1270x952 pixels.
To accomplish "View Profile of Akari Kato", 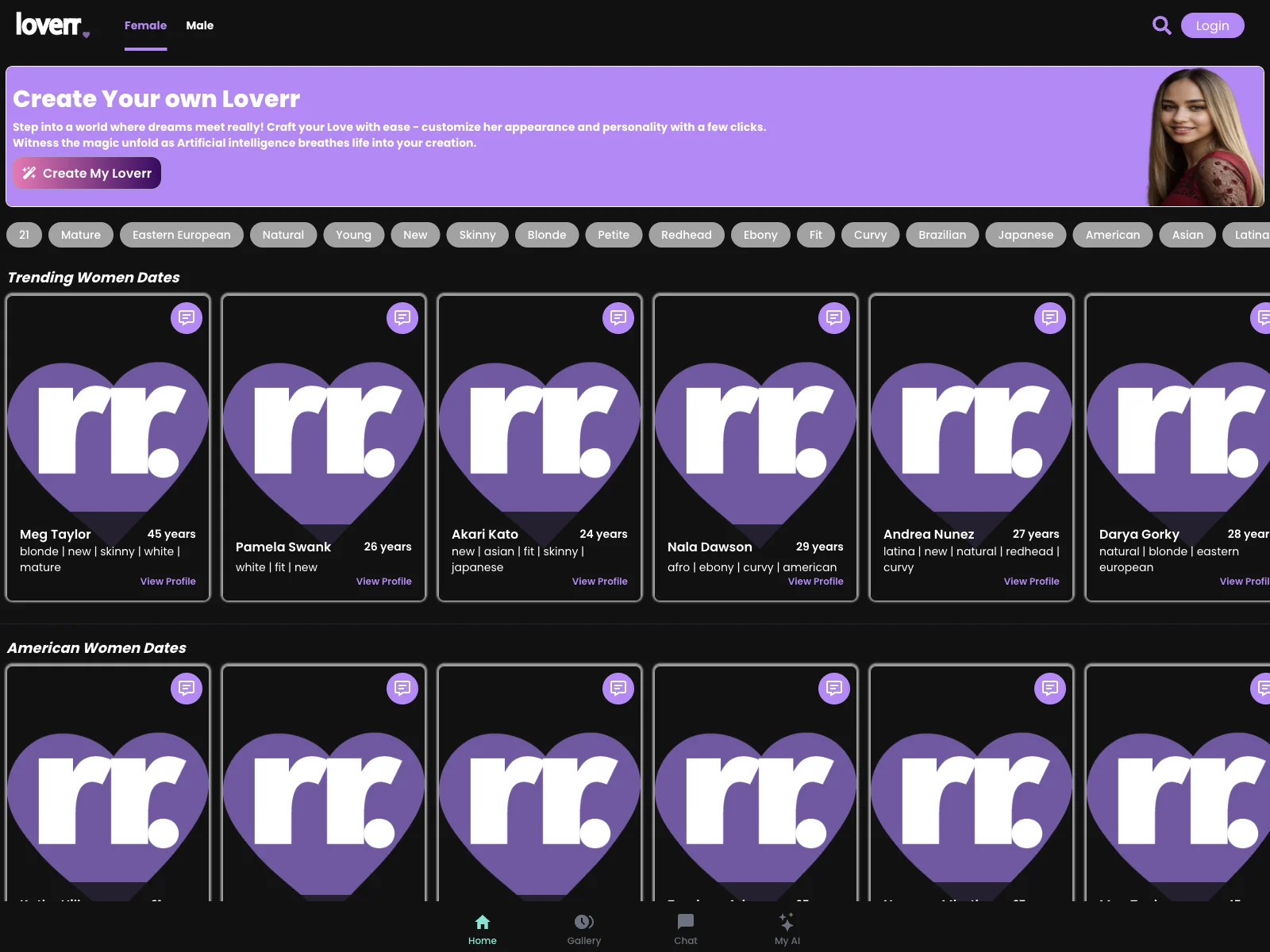I will [x=600, y=582].
